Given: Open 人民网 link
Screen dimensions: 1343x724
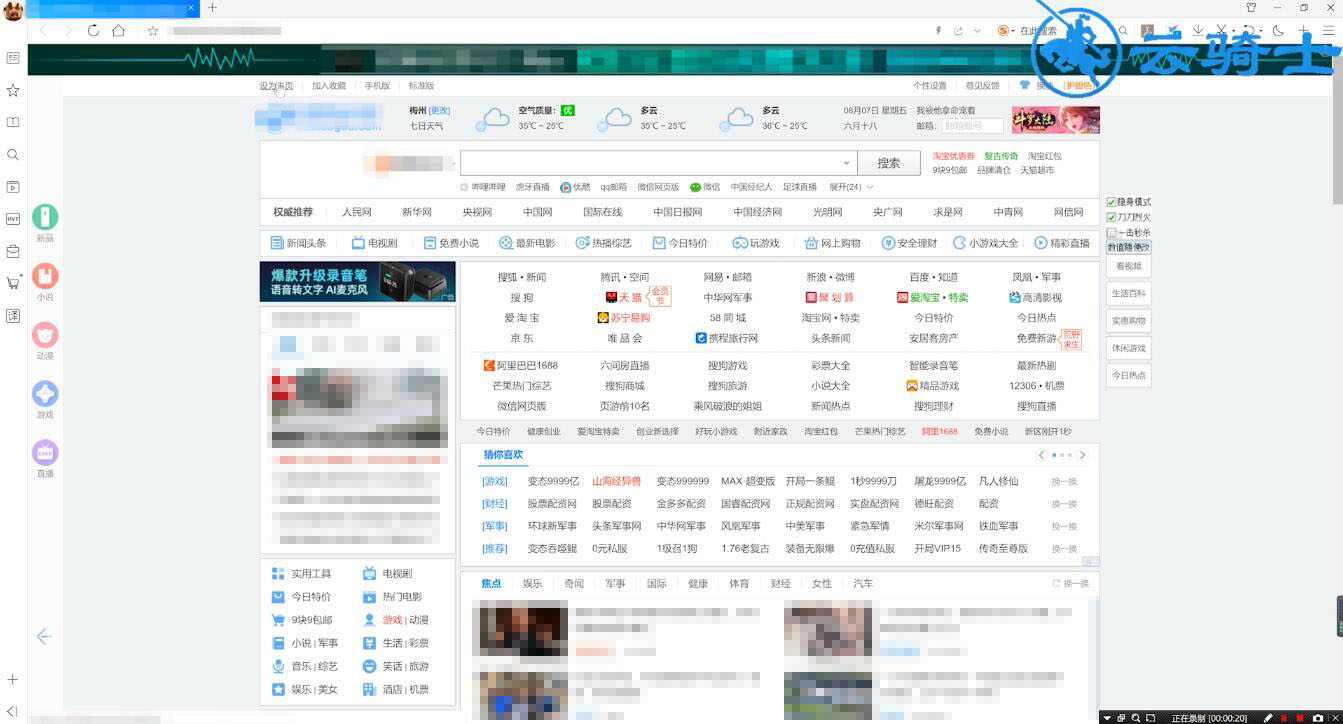Looking at the screenshot, I should pyautogui.click(x=357, y=212).
